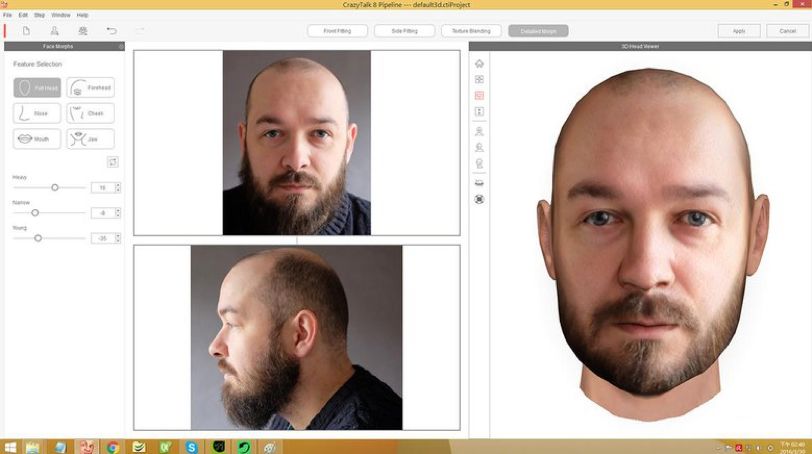This screenshot has width=812, height=454.
Task: Adjust the Narrow value spinner
Action: (118, 212)
